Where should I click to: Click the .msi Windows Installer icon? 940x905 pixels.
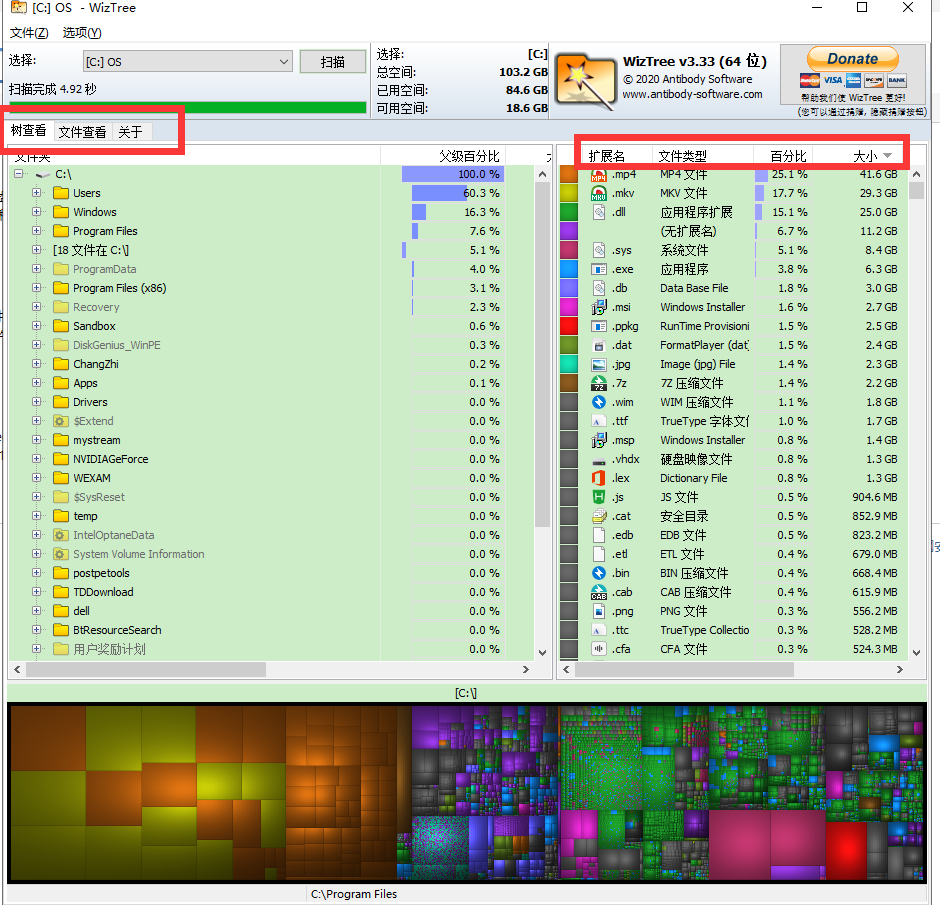click(x=599, y=307)
